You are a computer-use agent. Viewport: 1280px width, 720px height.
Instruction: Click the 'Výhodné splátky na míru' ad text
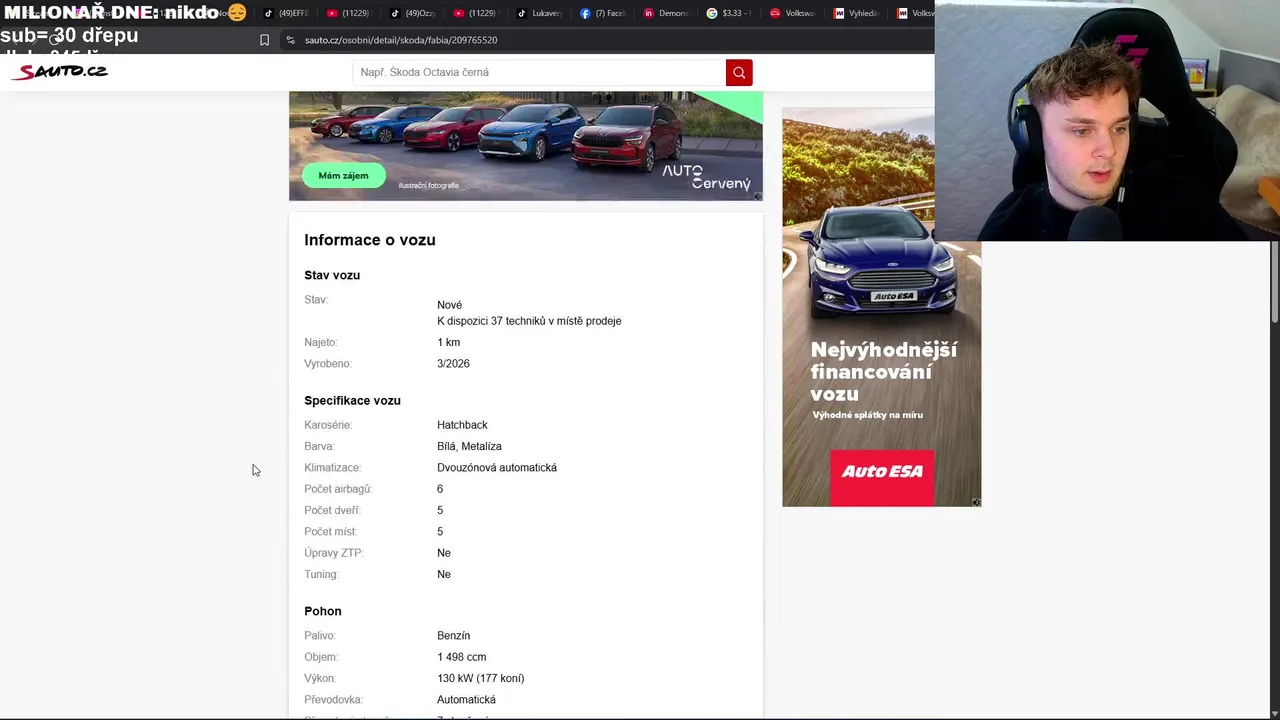pos(867,415)
